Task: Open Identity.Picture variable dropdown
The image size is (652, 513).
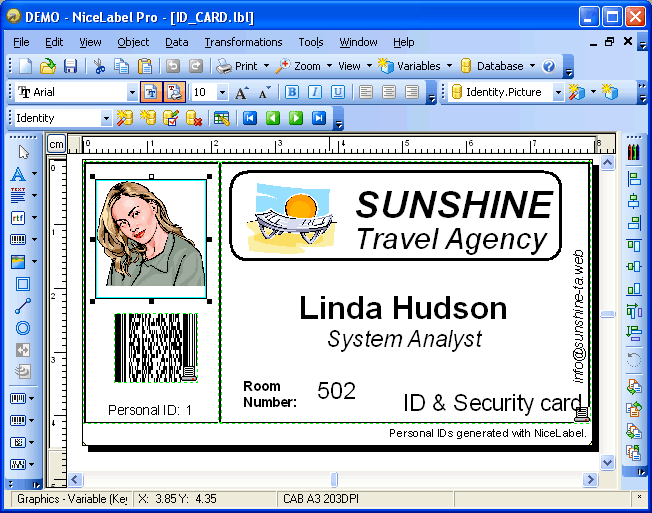Action: pyautogui.click(x=558, y=92)
